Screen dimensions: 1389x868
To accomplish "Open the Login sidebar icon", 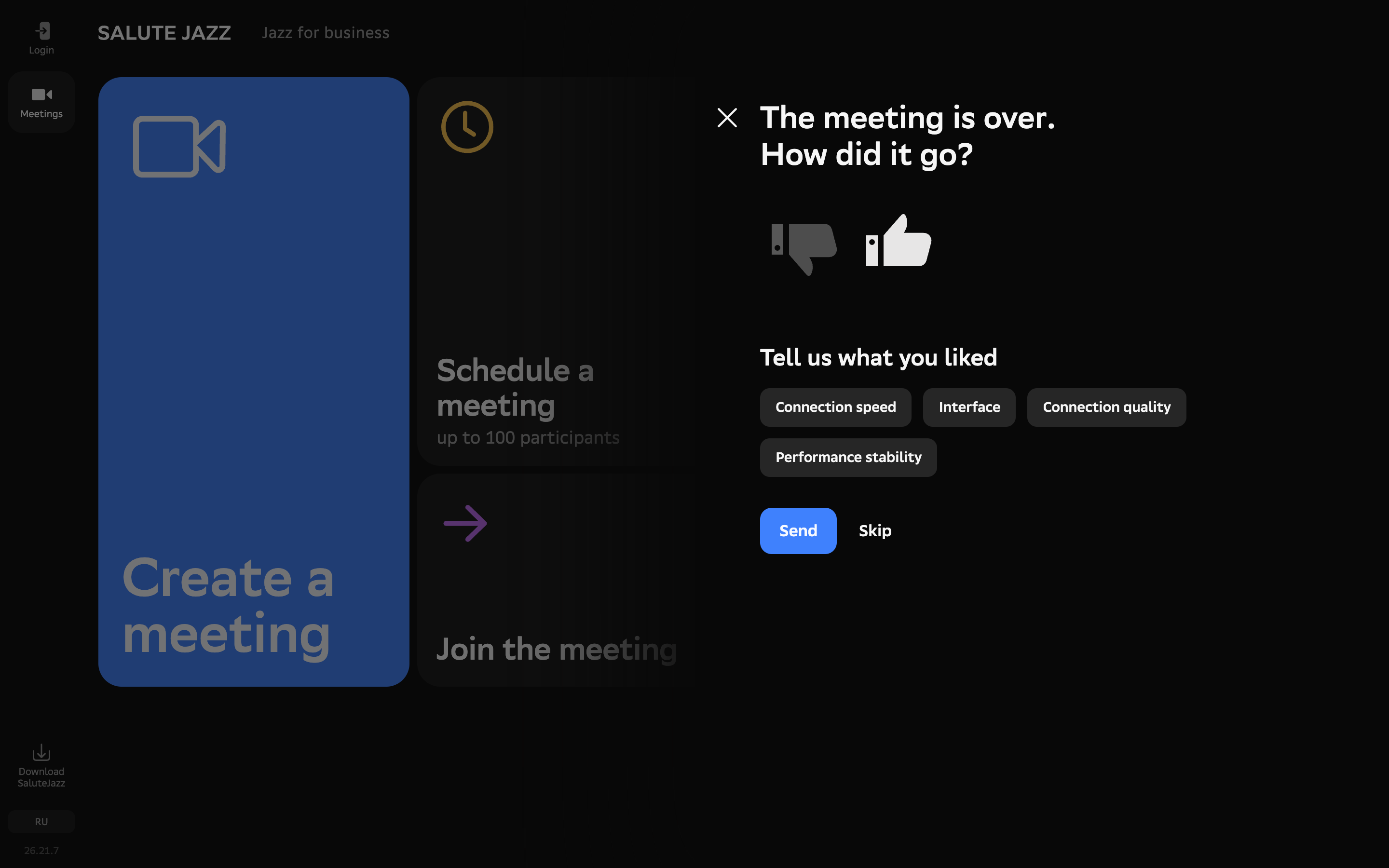I will pyautogui.click(x=41, y=39).
